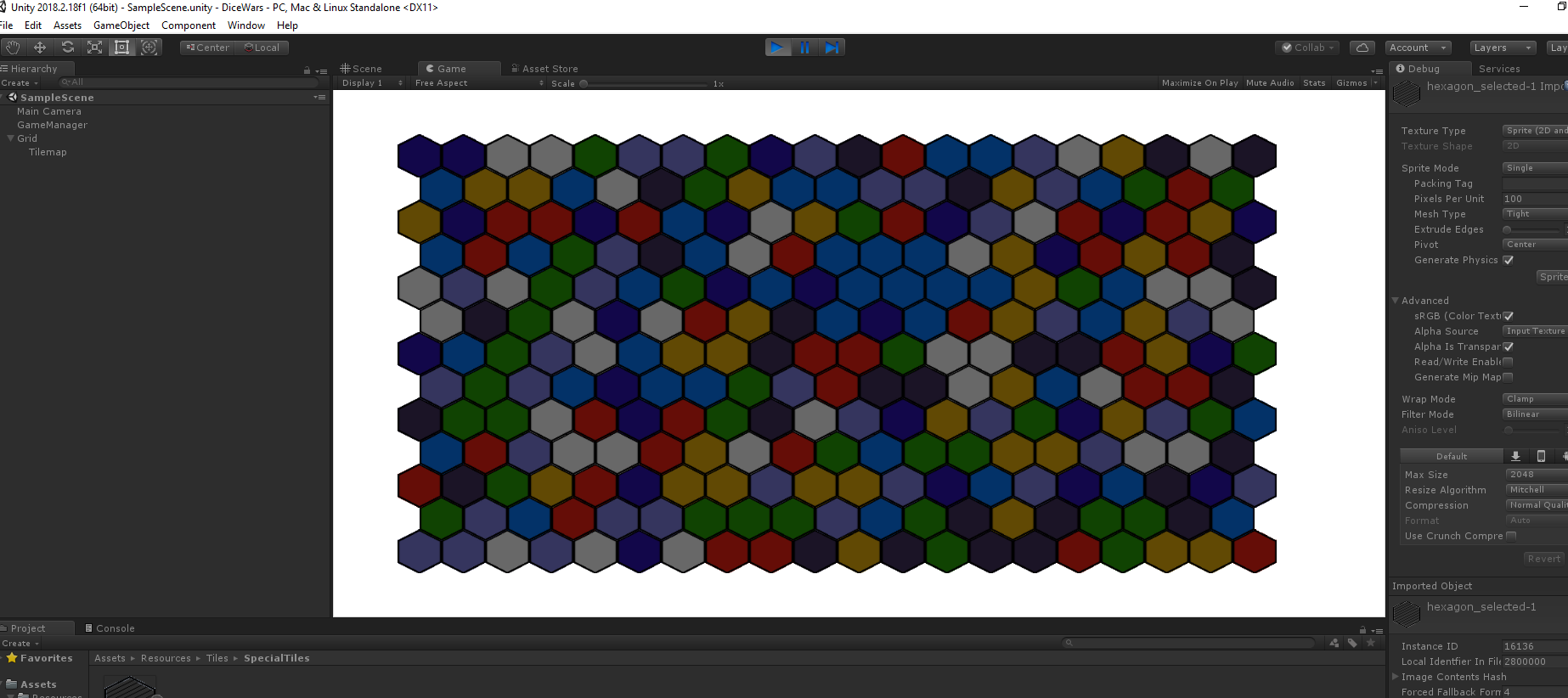Lock the Project panel
Screen dimensions: 1568x698
[x=1363, y=630]
